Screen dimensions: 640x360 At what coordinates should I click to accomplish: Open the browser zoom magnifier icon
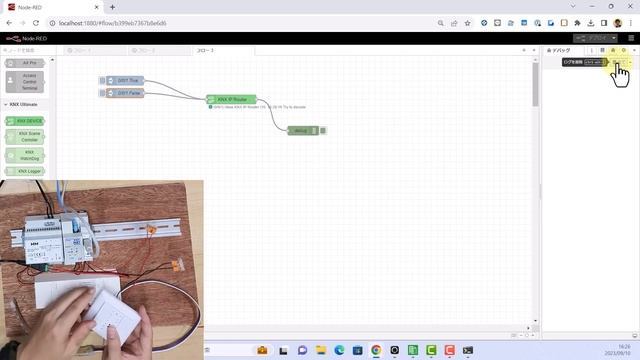pyautogui.click(x=440, y=23)
